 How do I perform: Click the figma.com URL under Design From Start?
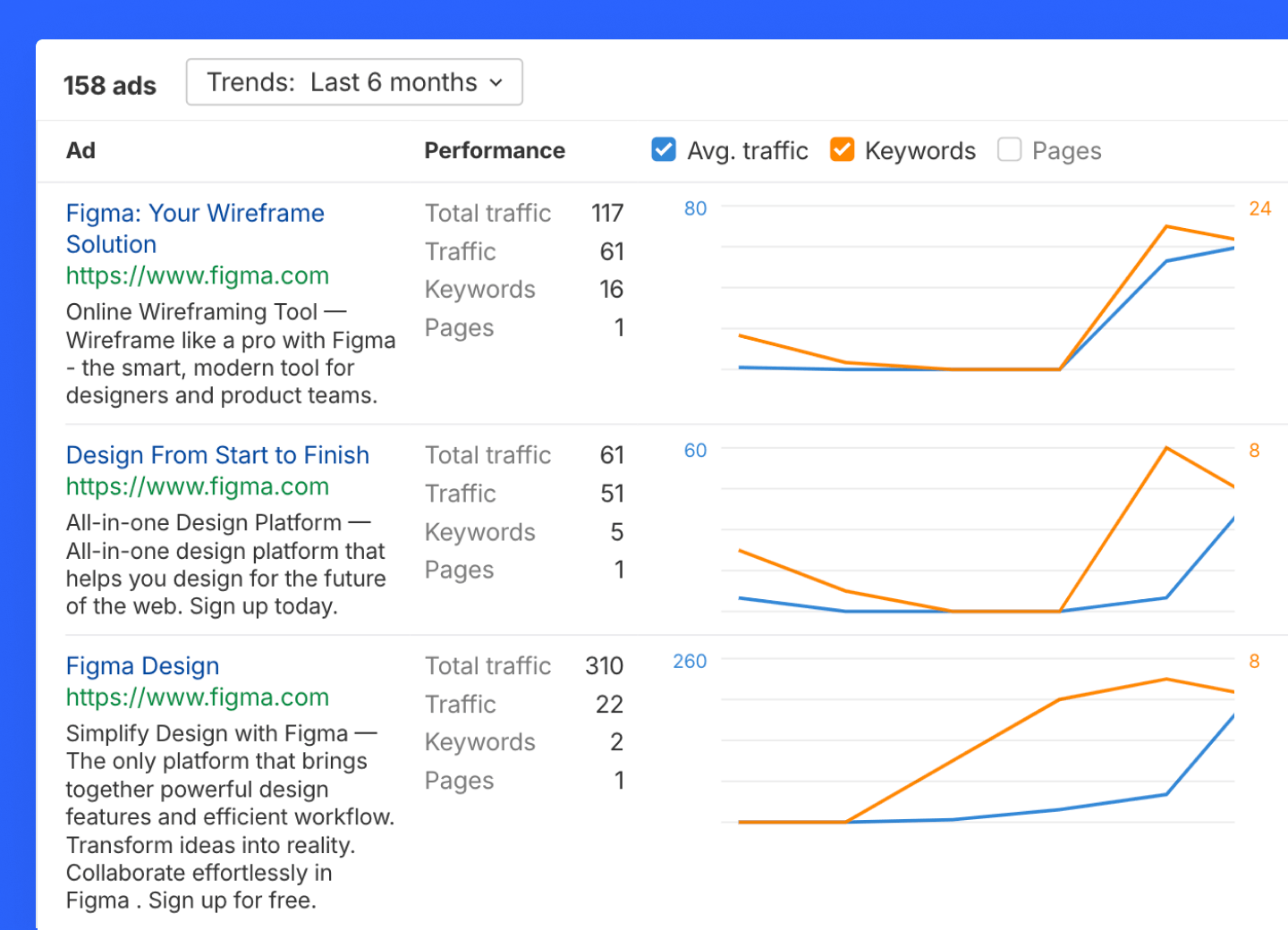pyautogui.click(x=198, y=486)
